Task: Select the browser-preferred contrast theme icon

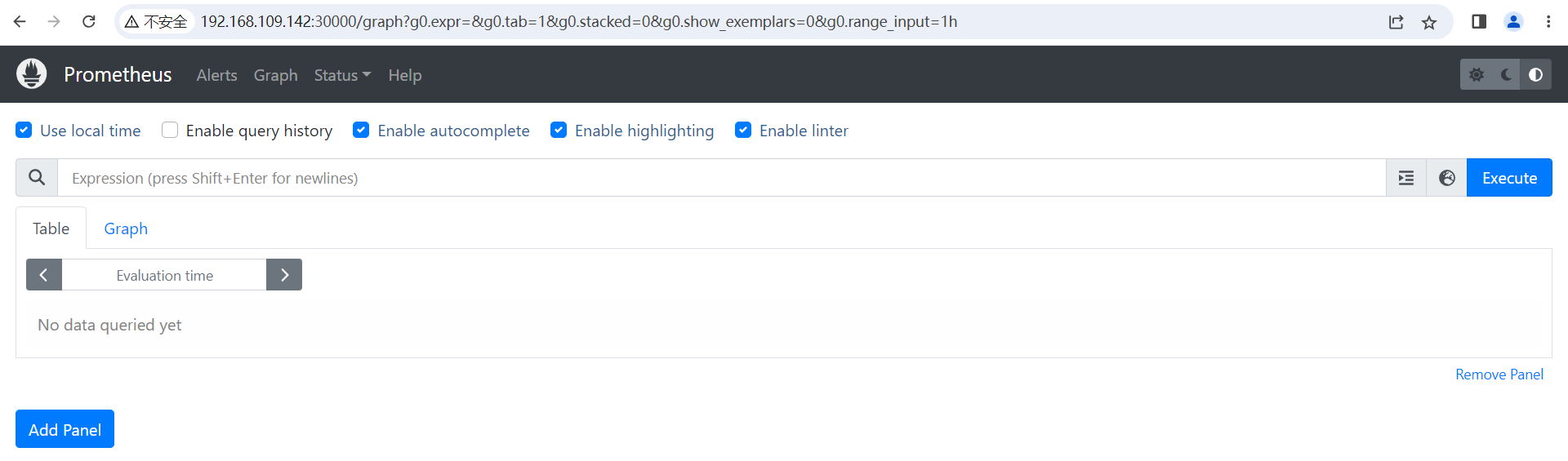Action: tap(1535, 75)
